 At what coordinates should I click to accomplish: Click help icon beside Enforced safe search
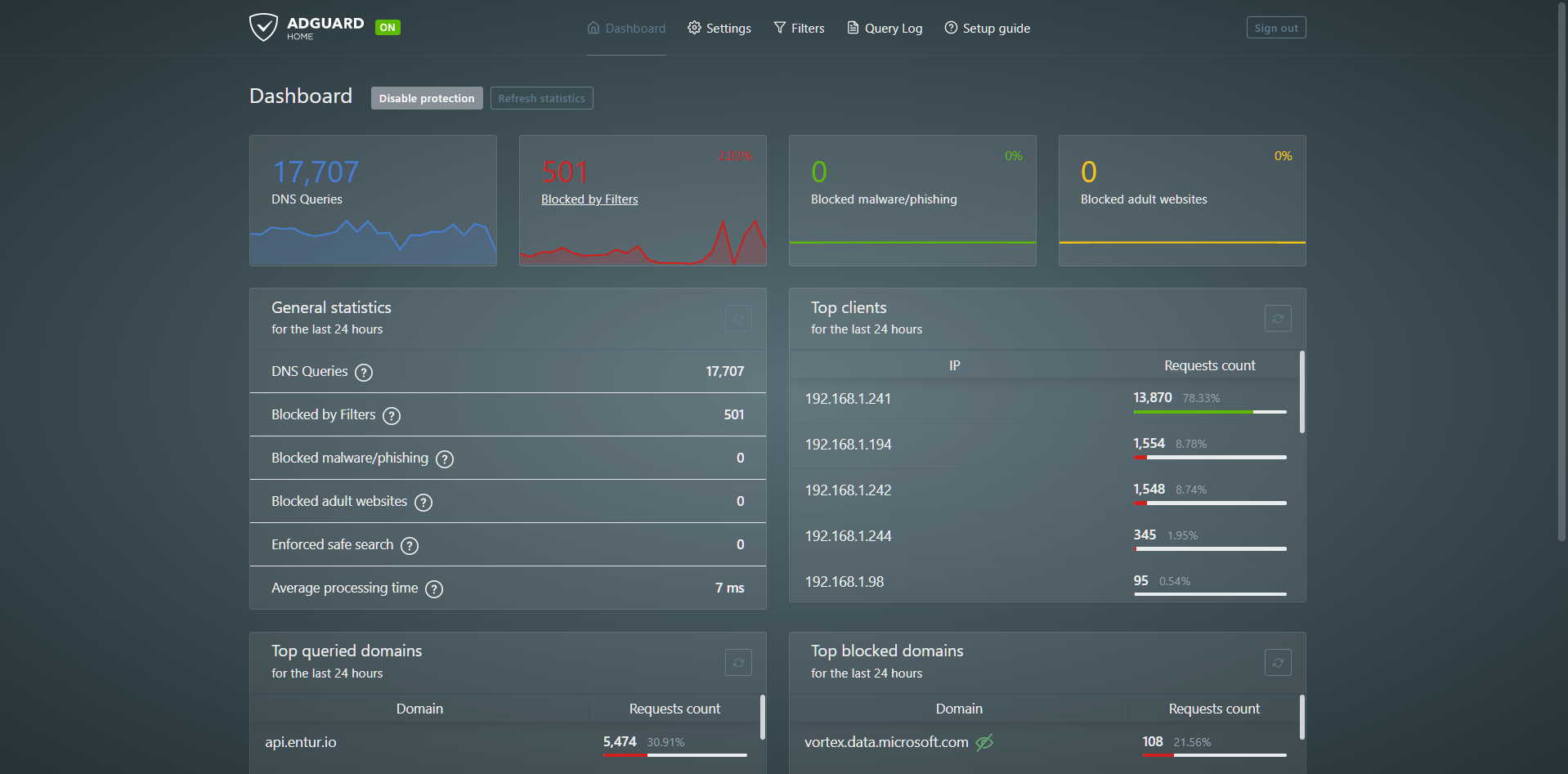[x=410, y=546]
